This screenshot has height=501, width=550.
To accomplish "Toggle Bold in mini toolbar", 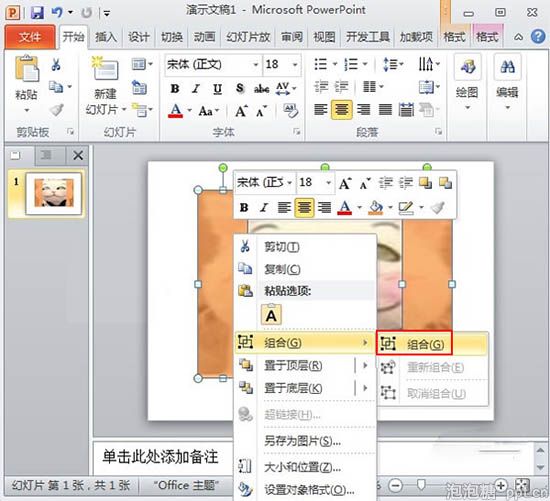I will pos(244,208).
